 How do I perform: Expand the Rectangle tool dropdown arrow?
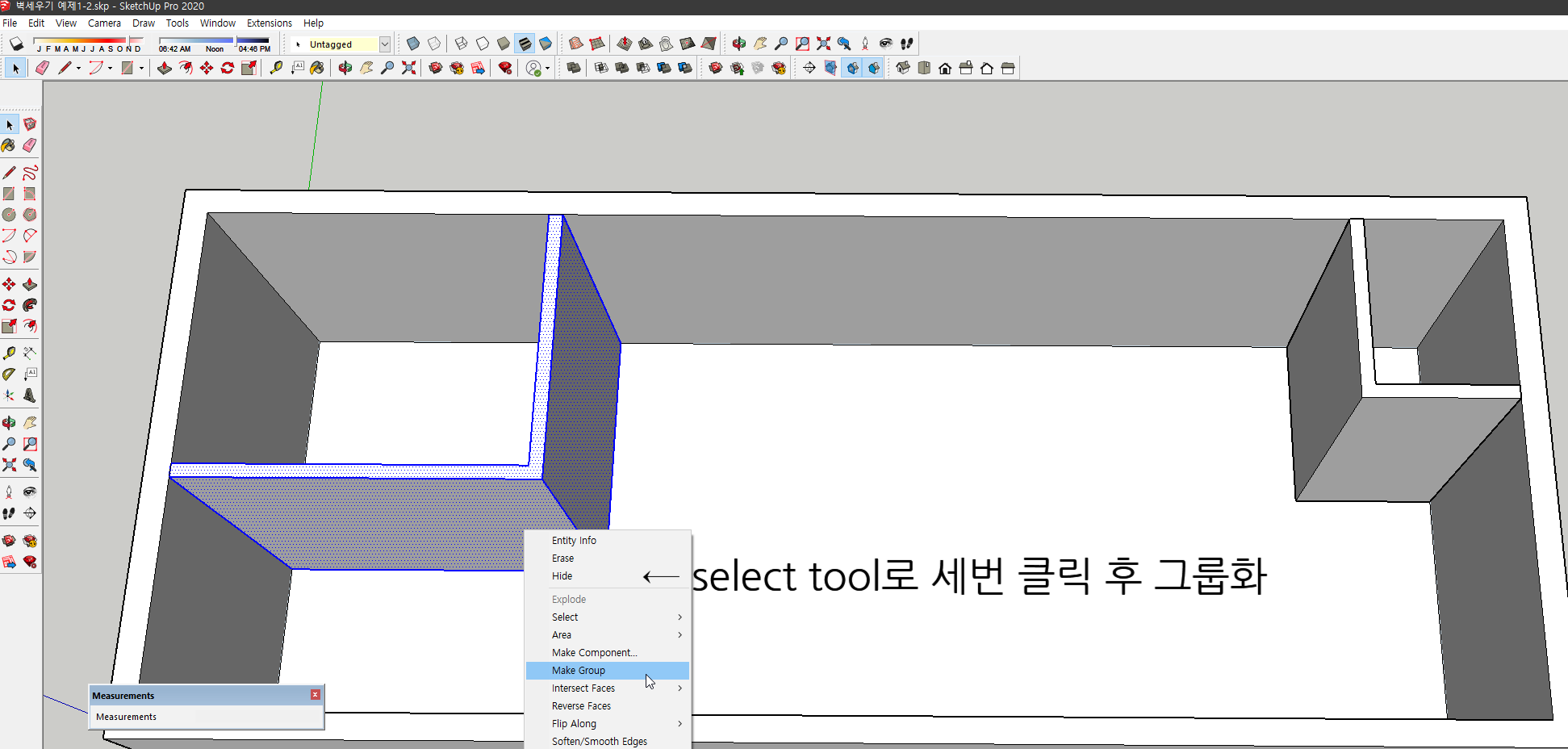142,68
